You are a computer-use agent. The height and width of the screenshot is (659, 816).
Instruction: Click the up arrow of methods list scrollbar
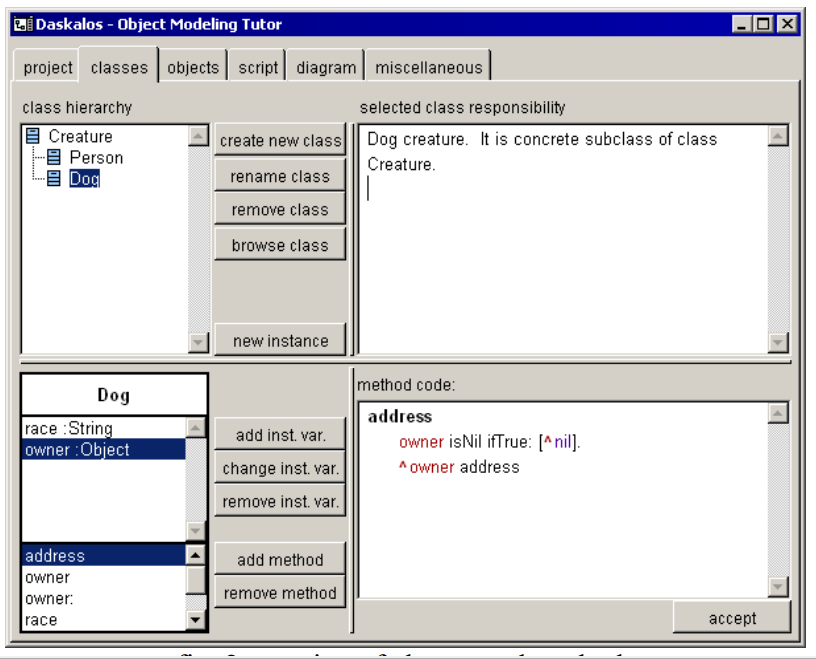pyautogui.click(x=196, y=555)
